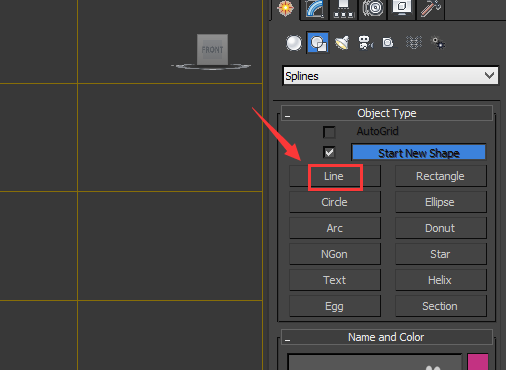506x370 pixels.
Task: Choose the Helix spline tool
Action: pyautogui.click(x=441, y=280)
